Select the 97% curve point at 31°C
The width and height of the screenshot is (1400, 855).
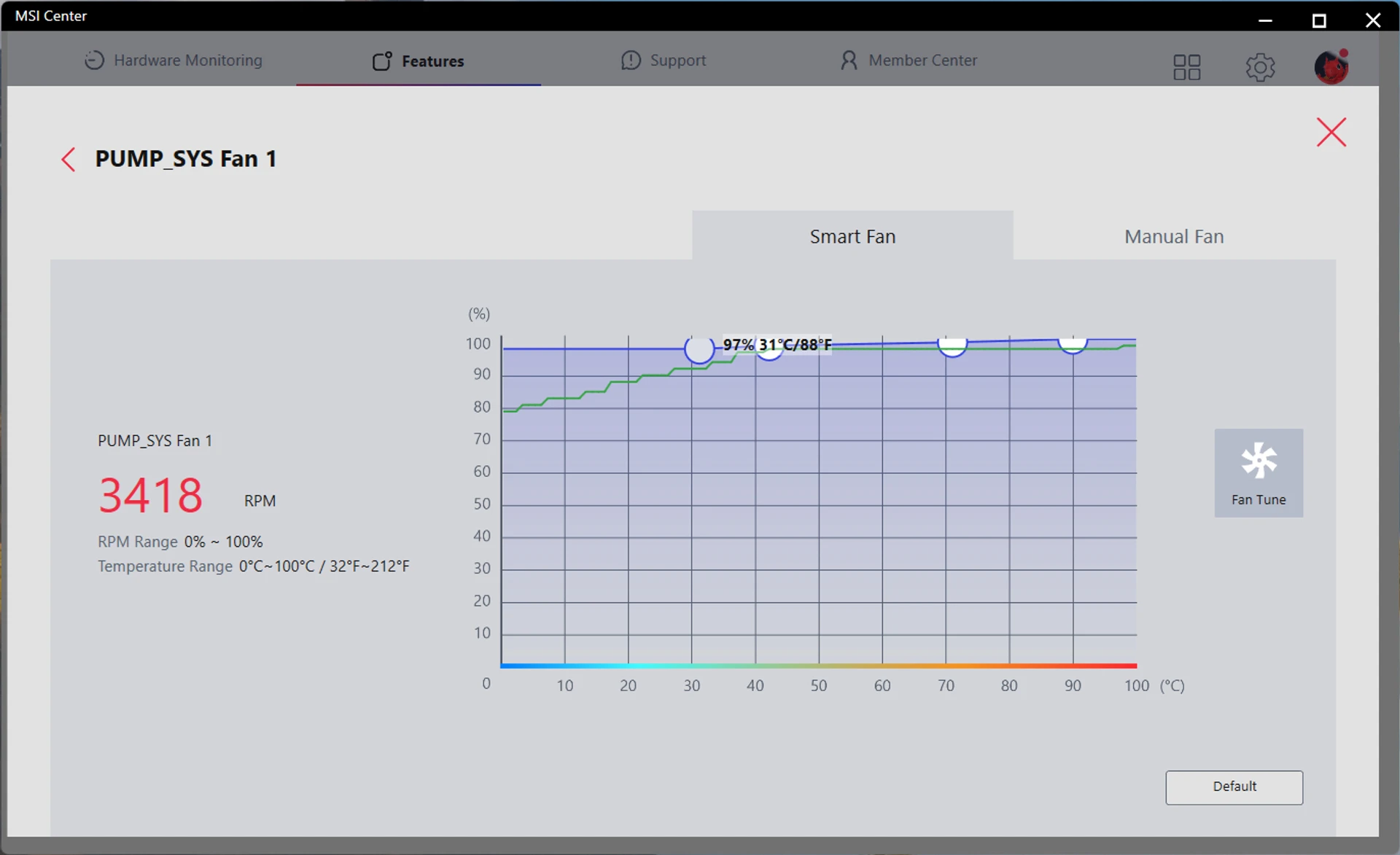coord(699,349)
